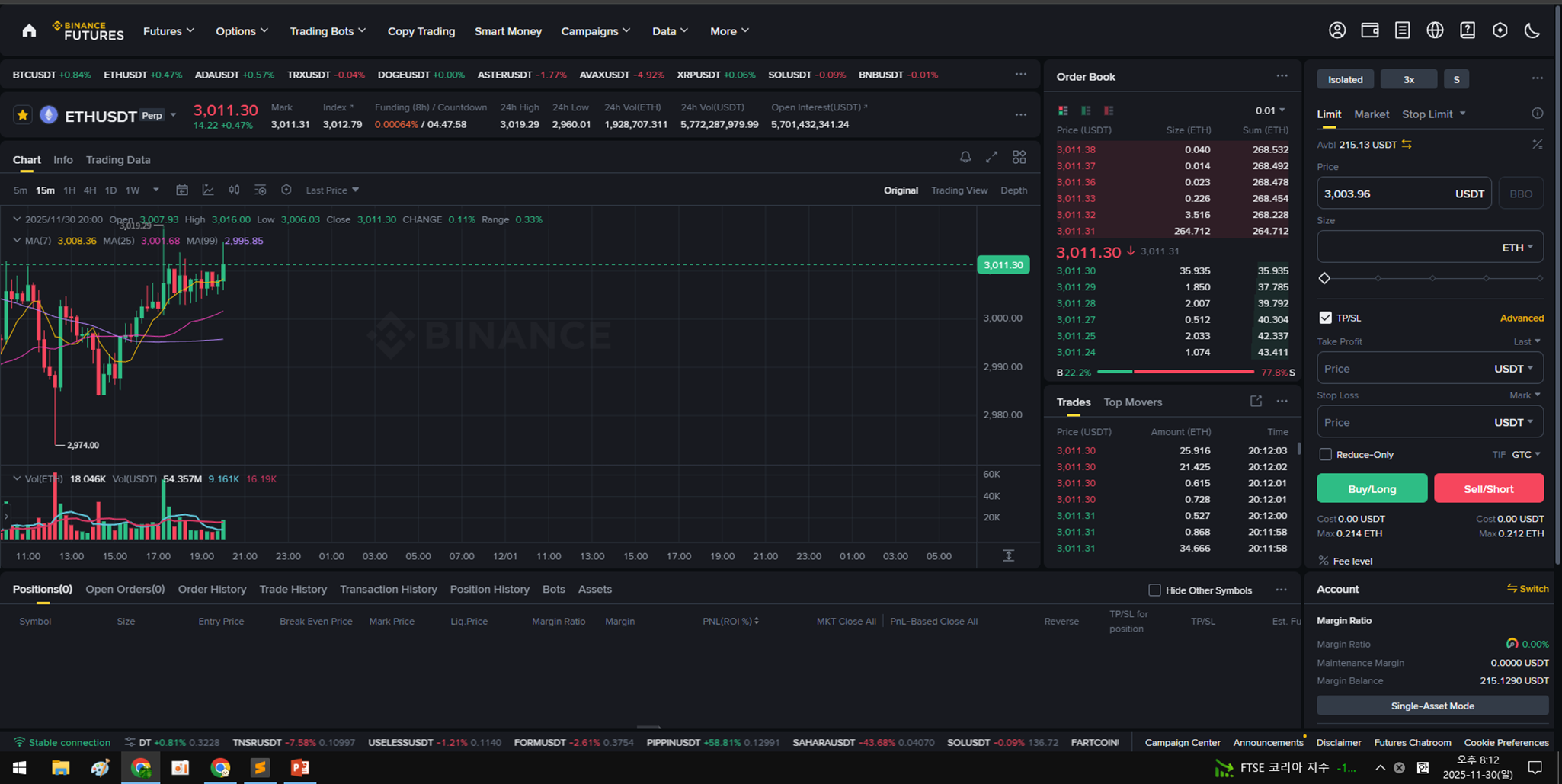Select the 1H timeframe

tap(69, 190)
